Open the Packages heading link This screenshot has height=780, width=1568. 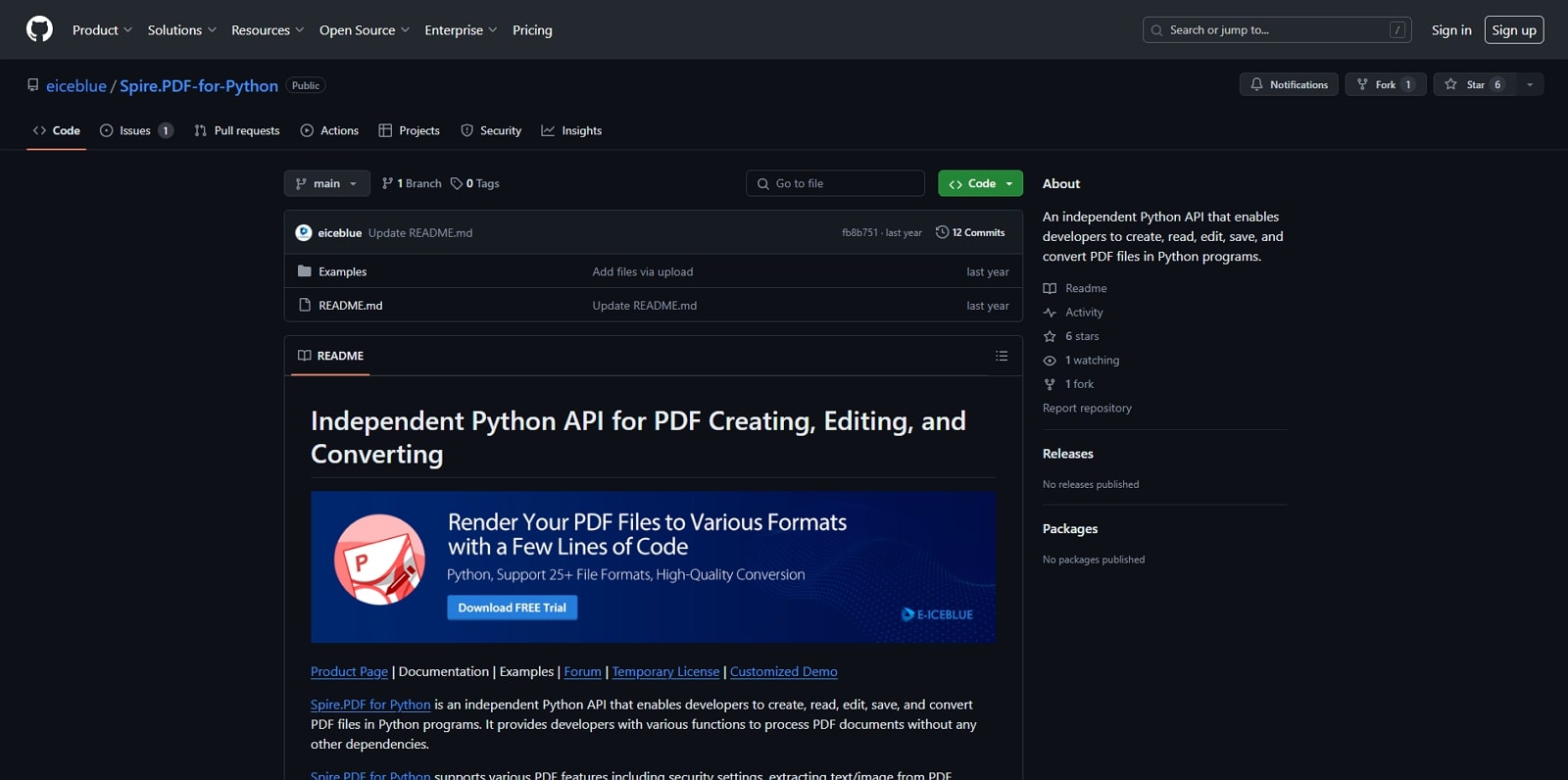click(x=1070, y=529)
